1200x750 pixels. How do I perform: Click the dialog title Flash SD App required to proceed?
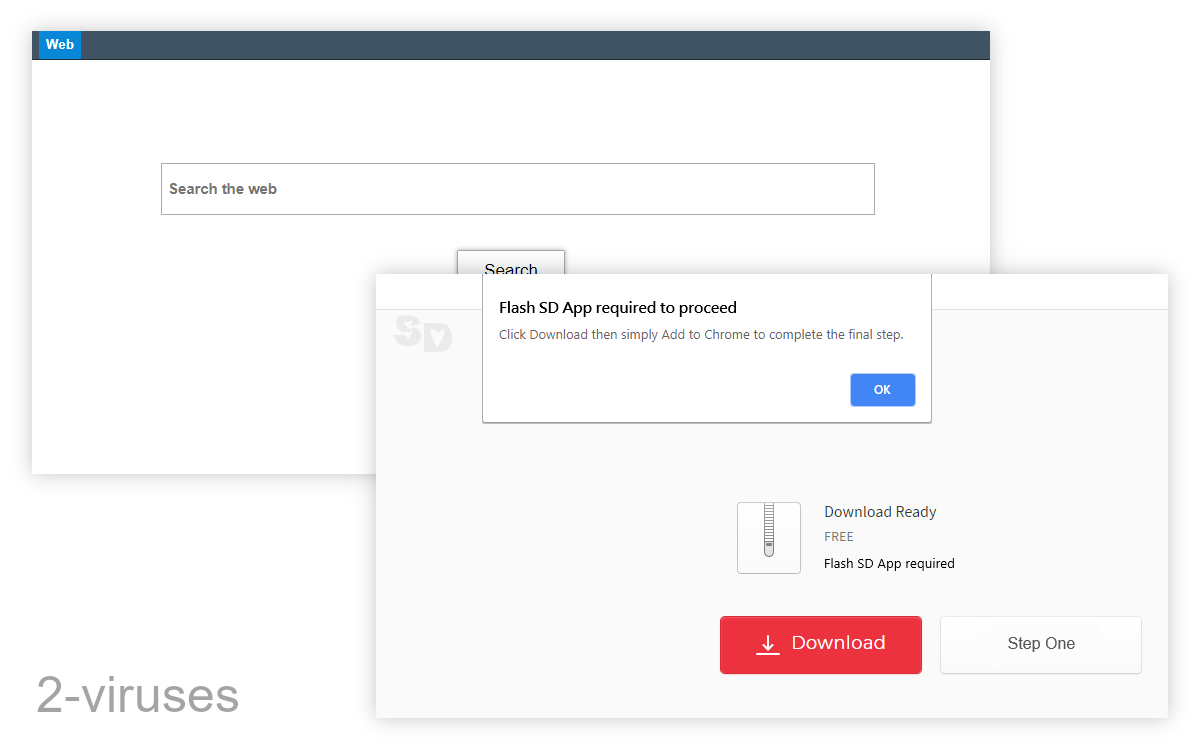[617, 308]
